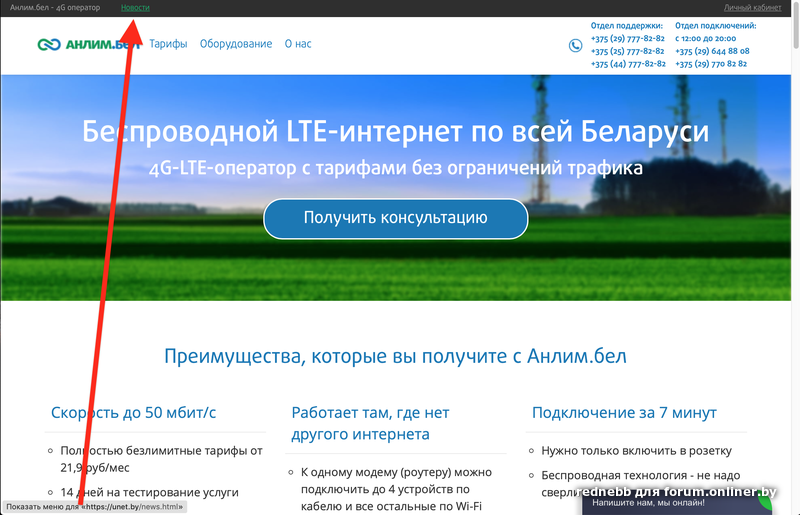
Task: Click heading Беспроводной LTE-интернет по всей Беларуси
Action: pos(395,132)
